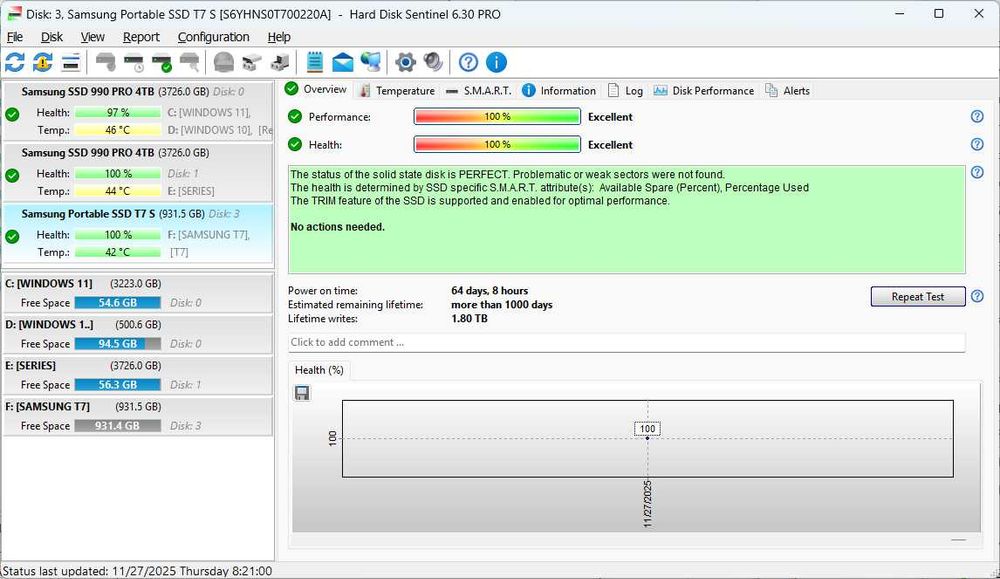Switch to the S.M.A.R.T. tab
This screenshot has width=1000, height=579.
pyautogui.click(x=478, y=91)
